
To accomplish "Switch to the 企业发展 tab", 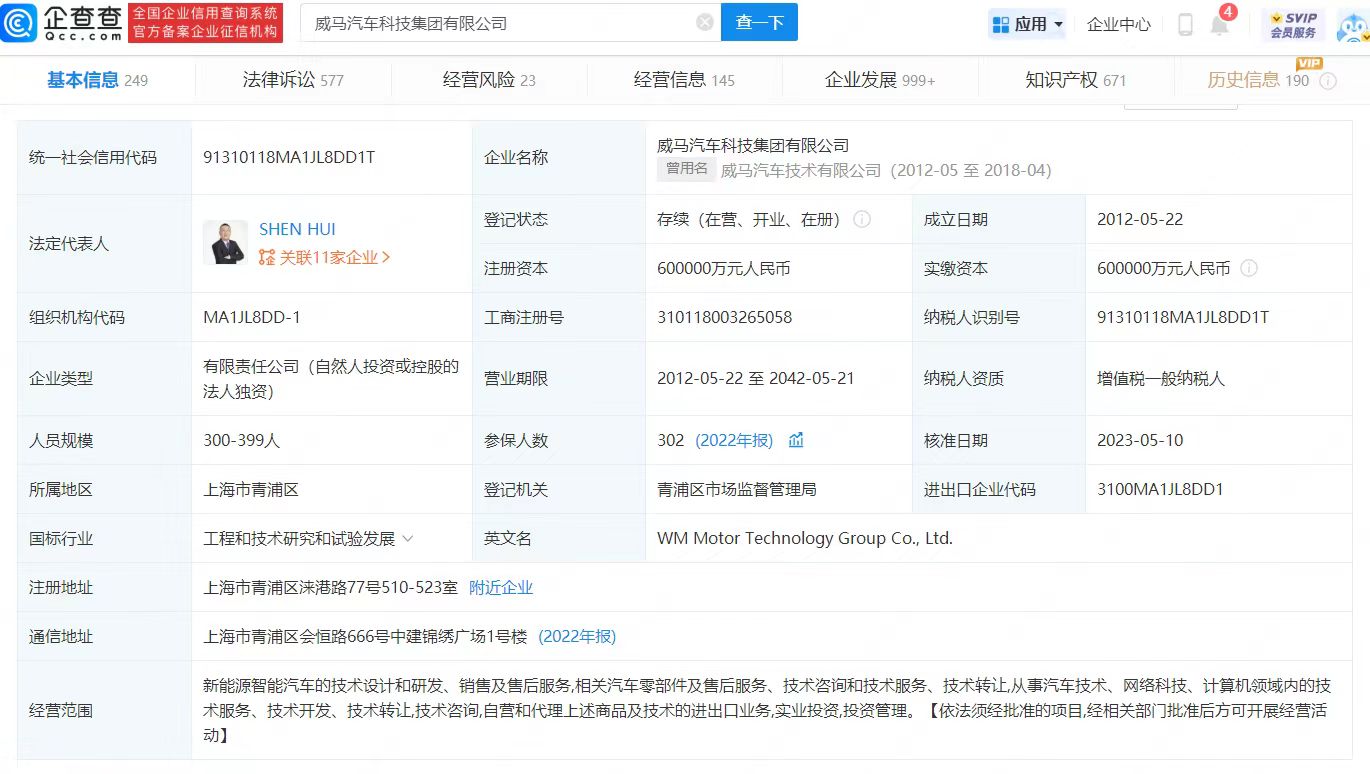I will click(x=880, y=80).
